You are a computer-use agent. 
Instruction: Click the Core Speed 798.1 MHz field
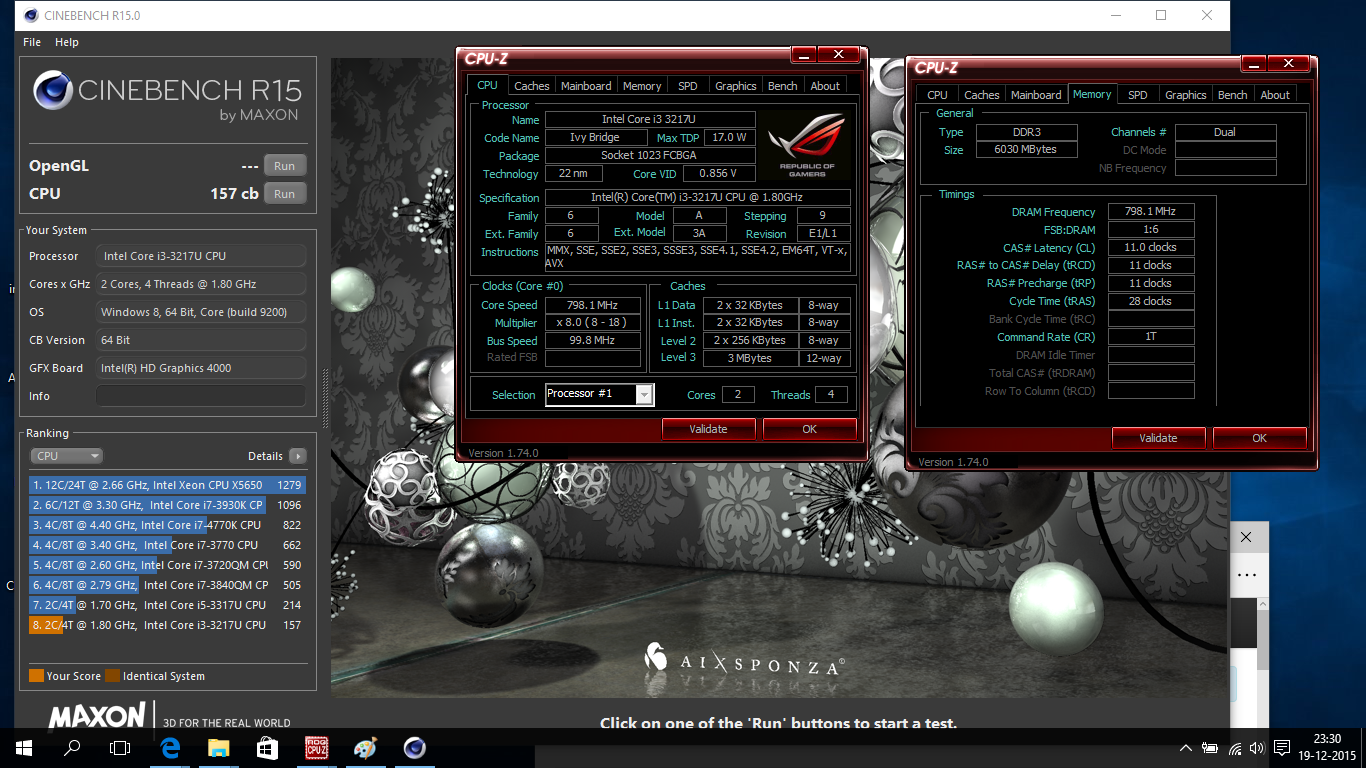tap(593, 305)
